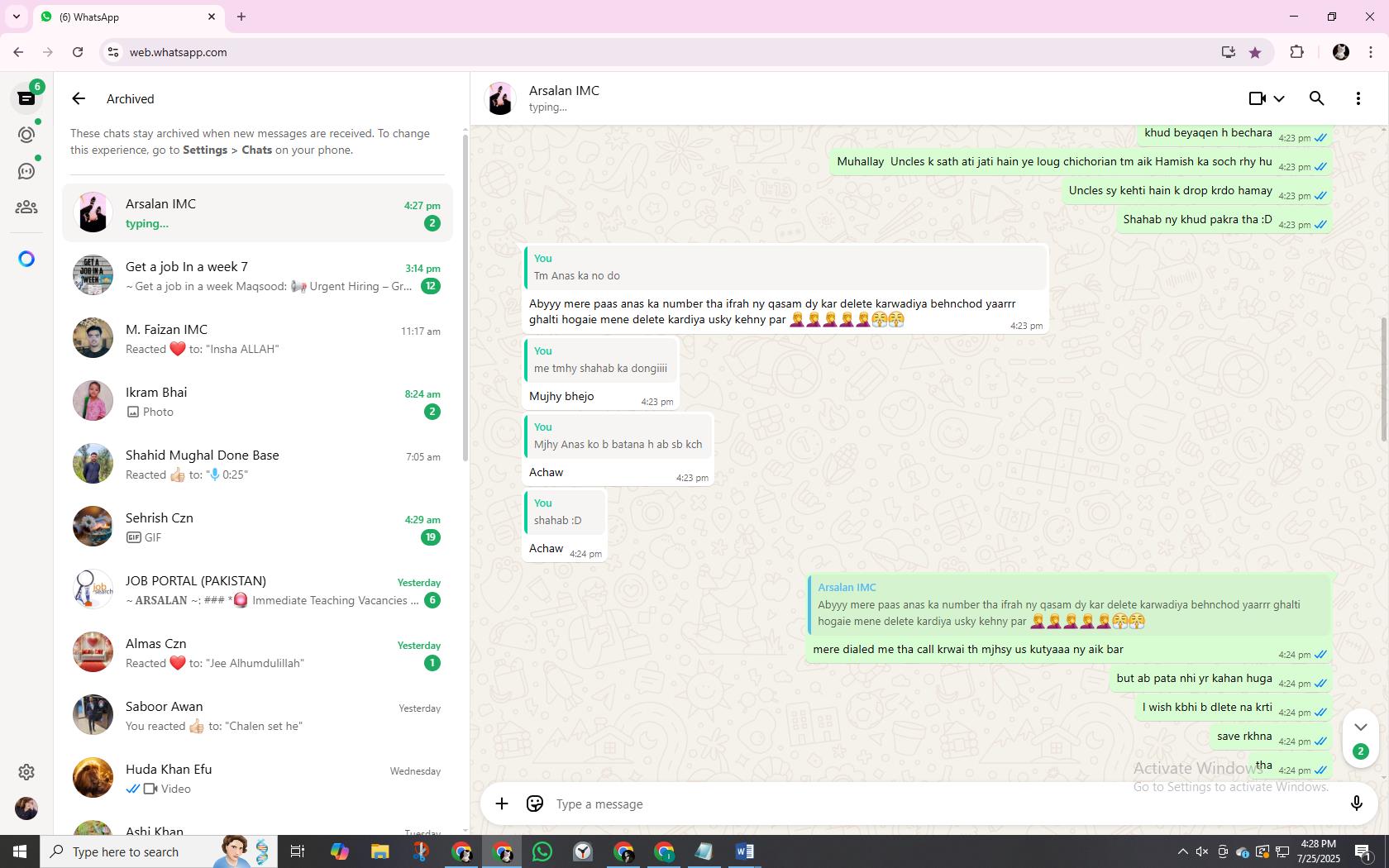
Task: View site information icon in address bar
Action: click(114, 52)
